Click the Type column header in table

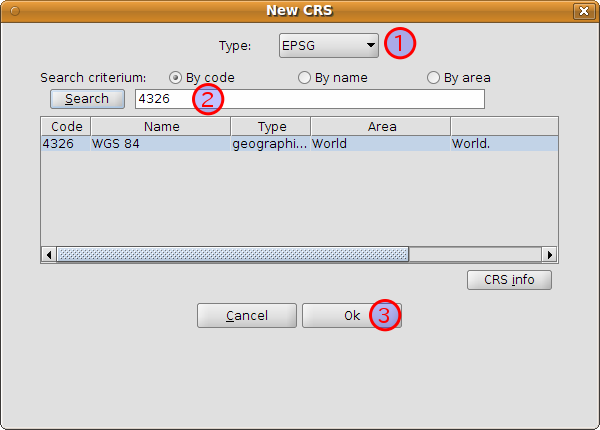pyautogui.click(x=271, y=127)
